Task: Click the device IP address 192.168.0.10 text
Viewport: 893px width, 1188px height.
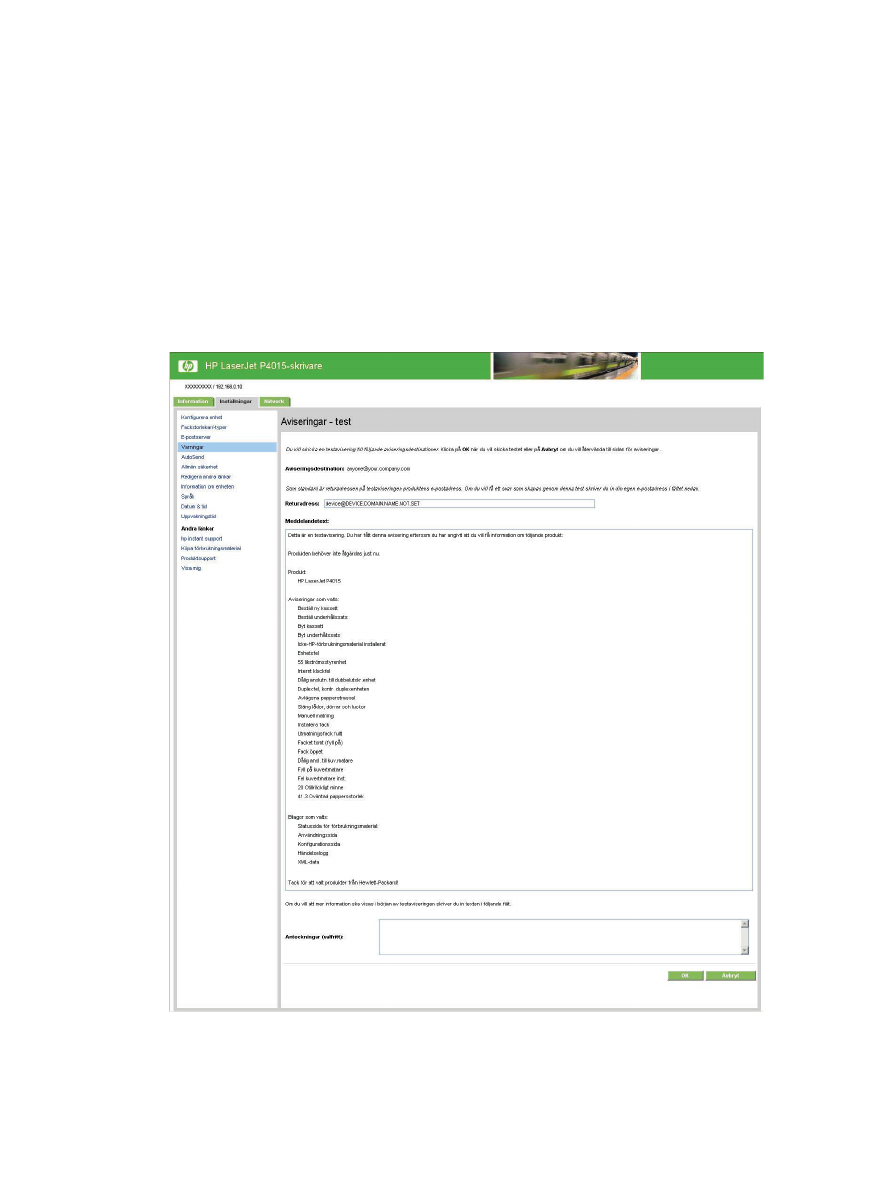Action: click(x=229, y=386)
